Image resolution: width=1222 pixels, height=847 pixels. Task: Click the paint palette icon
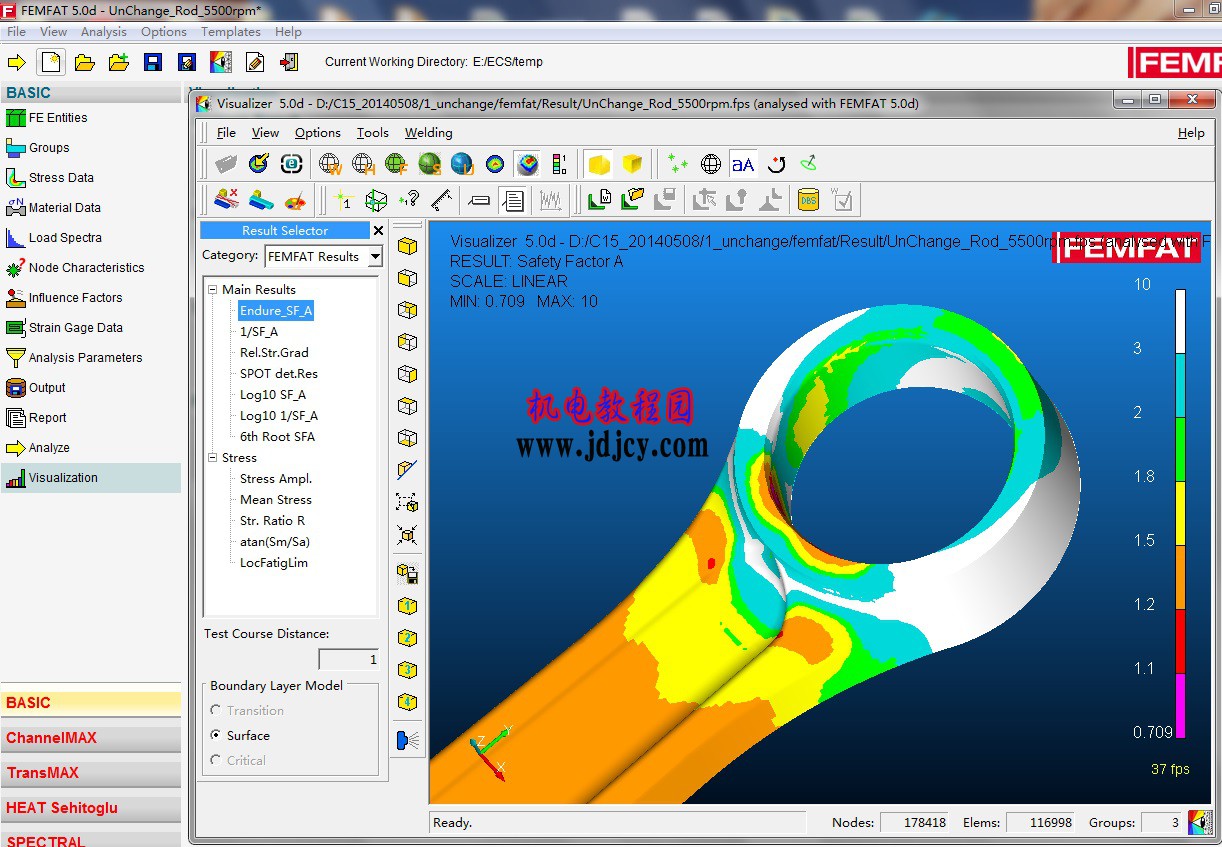(x=295, y=200)
